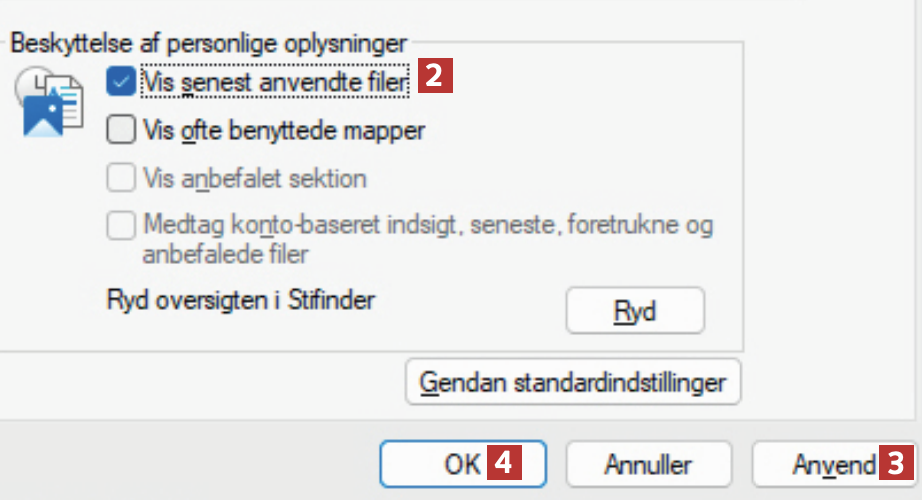Click the red step badge number 2
This screenshot has height=500, width=922.
click(436, 76)
